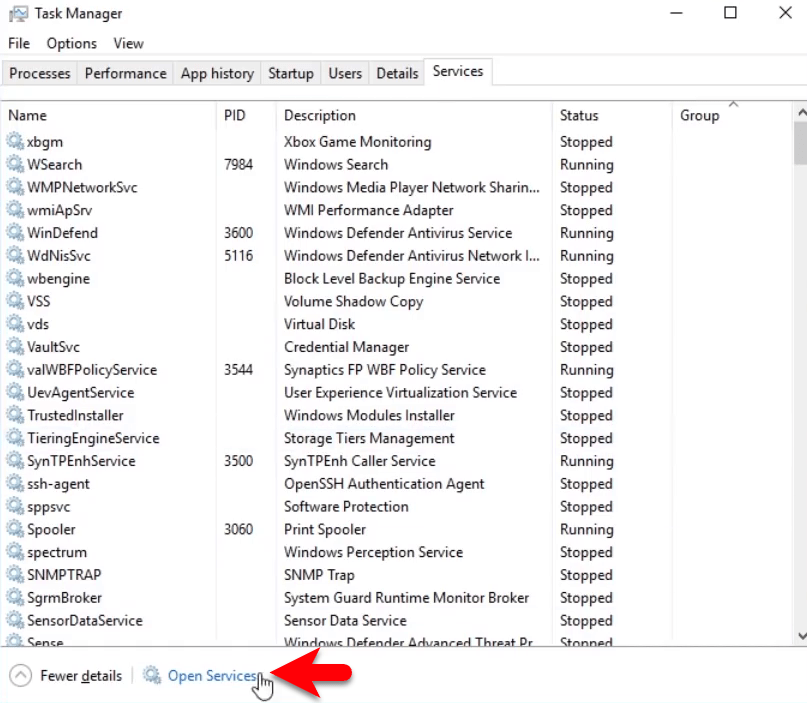The width and height of the screenshot is (807, 703).
Task: Select the Volume Shadow Copy description
Action: click(x=354, y=302)
